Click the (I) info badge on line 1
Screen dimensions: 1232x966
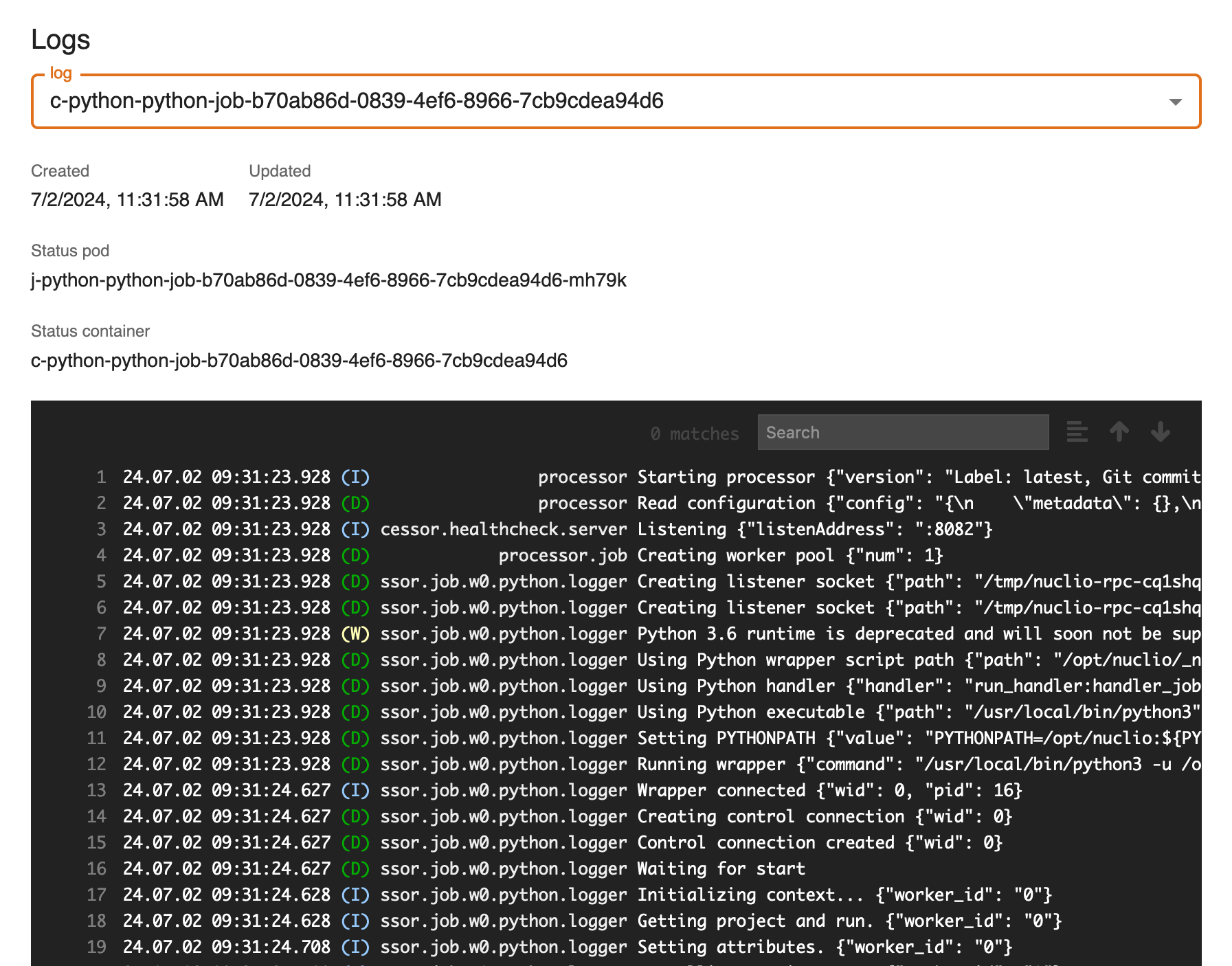(355, 477)
